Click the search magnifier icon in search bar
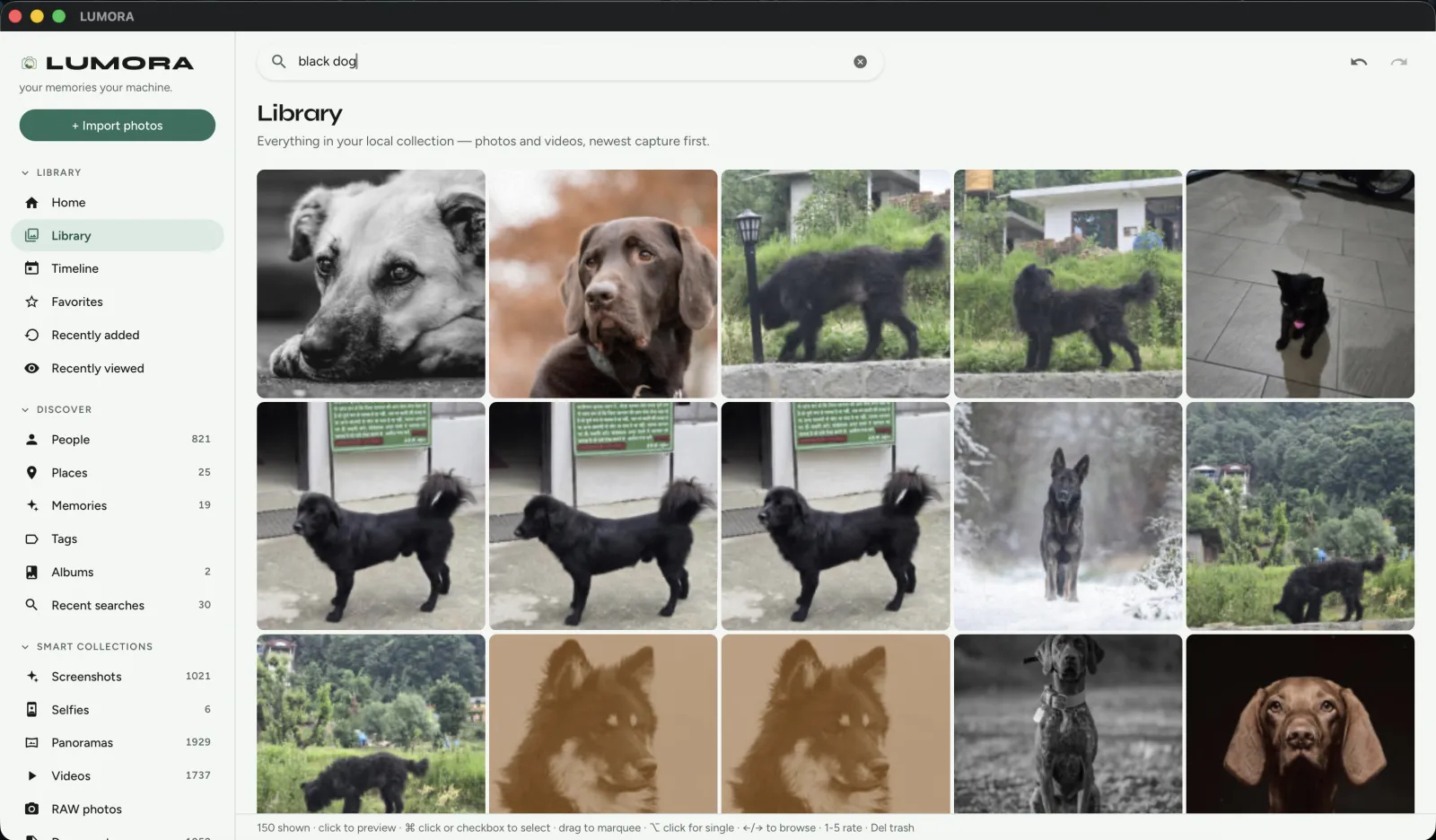 (278, 61)
